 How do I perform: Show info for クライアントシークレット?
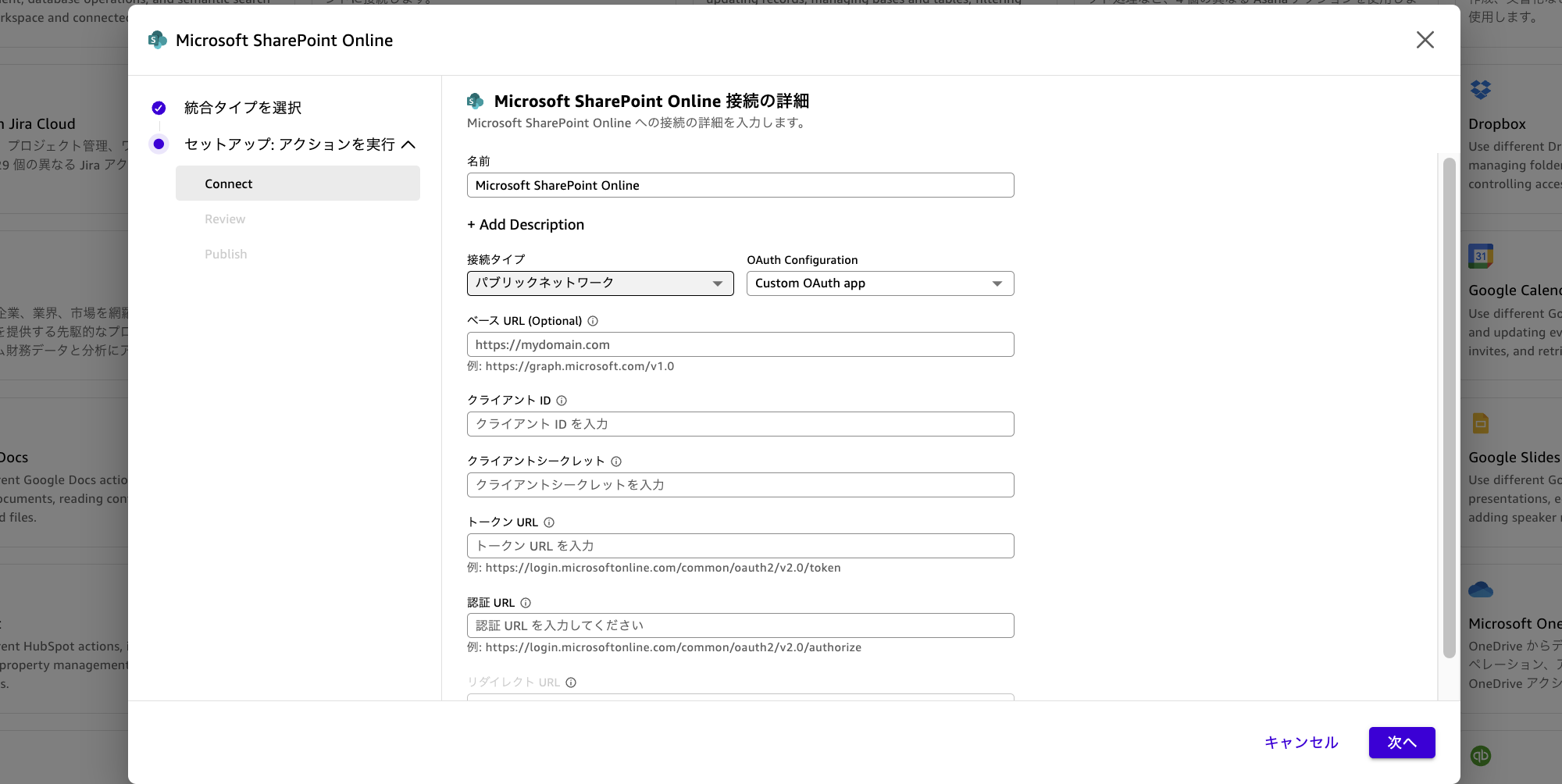[x=616, y=461]
